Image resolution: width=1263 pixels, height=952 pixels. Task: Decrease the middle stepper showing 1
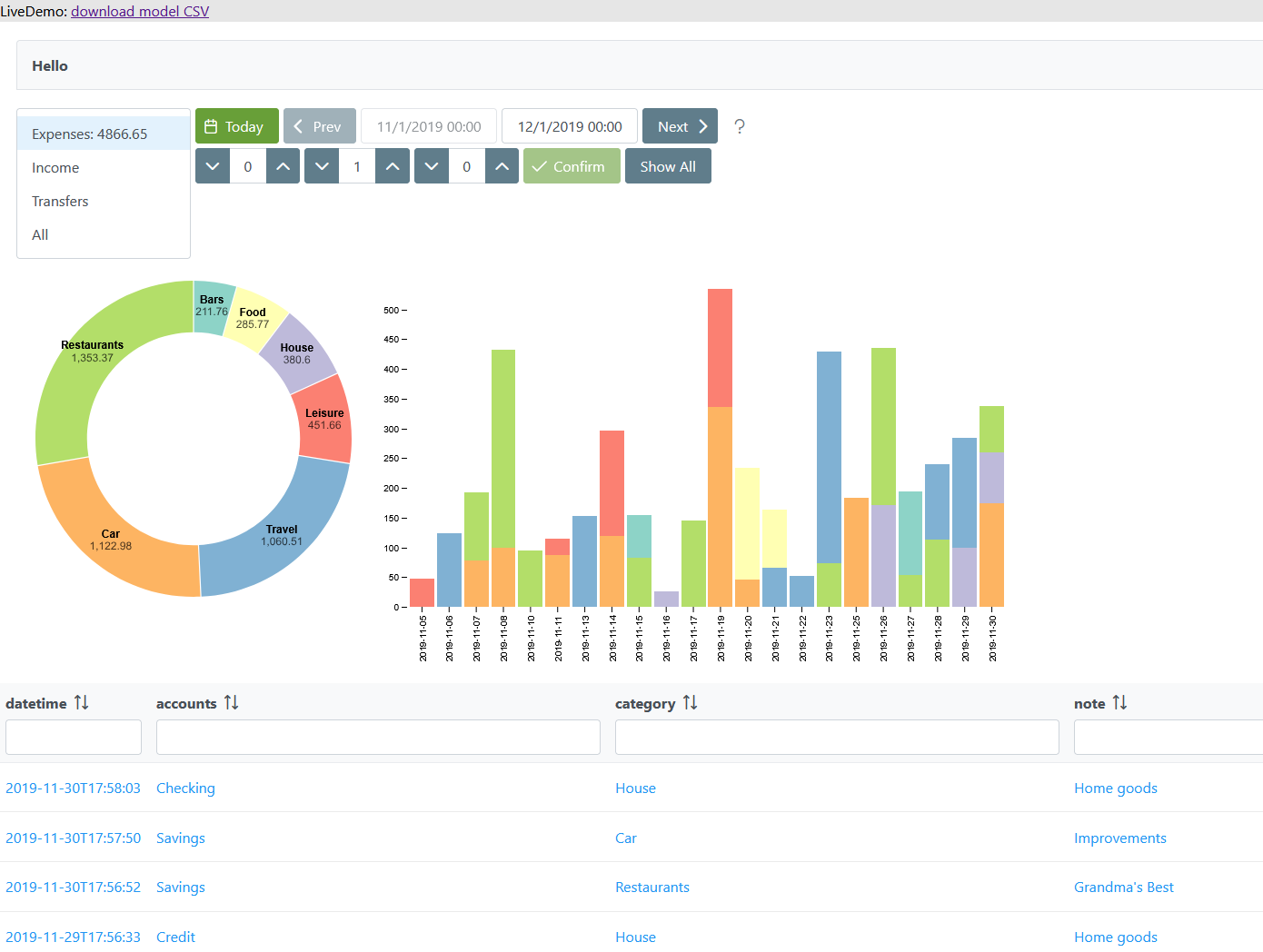coord(322,166)
